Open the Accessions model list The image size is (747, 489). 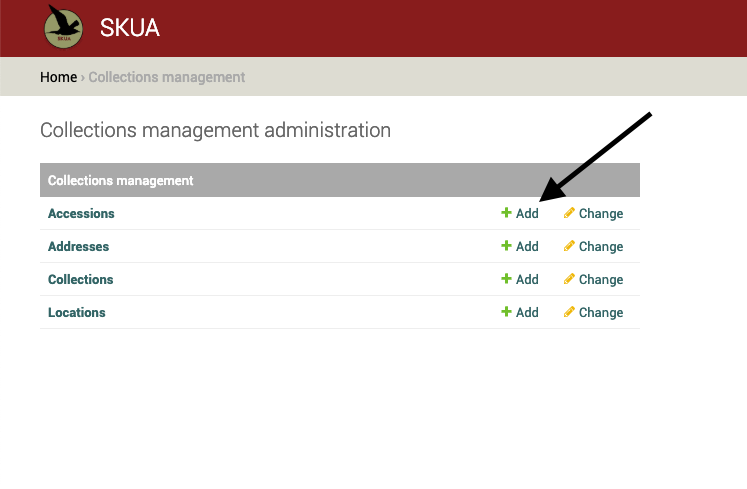pos(81,213)
